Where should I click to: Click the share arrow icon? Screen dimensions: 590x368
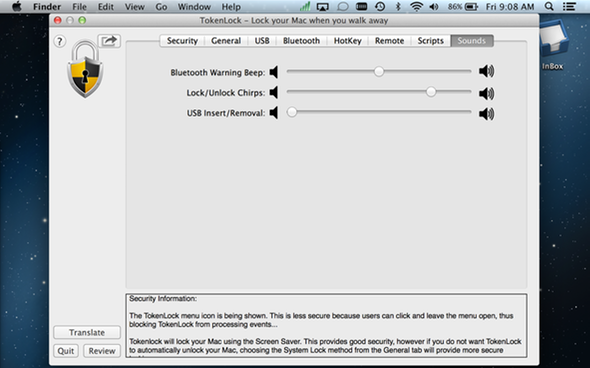(109, 40)
